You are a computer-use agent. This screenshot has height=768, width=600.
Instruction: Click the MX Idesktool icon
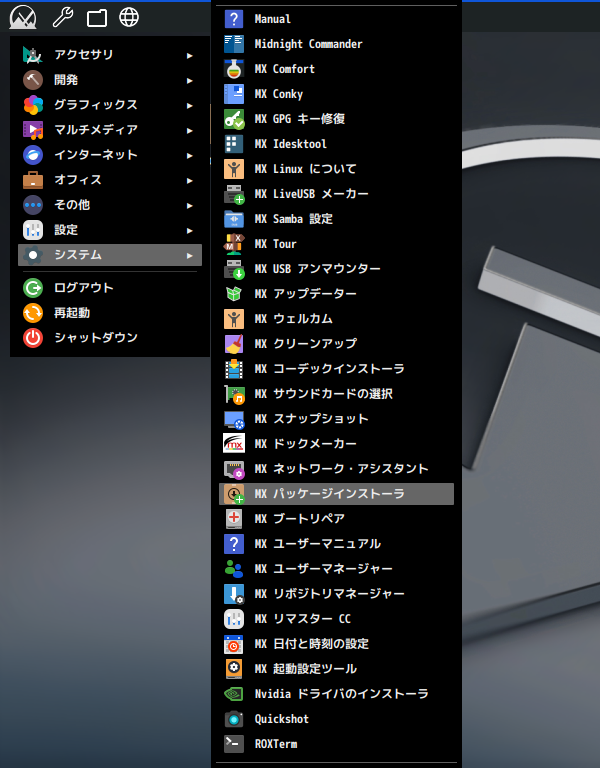234,144
